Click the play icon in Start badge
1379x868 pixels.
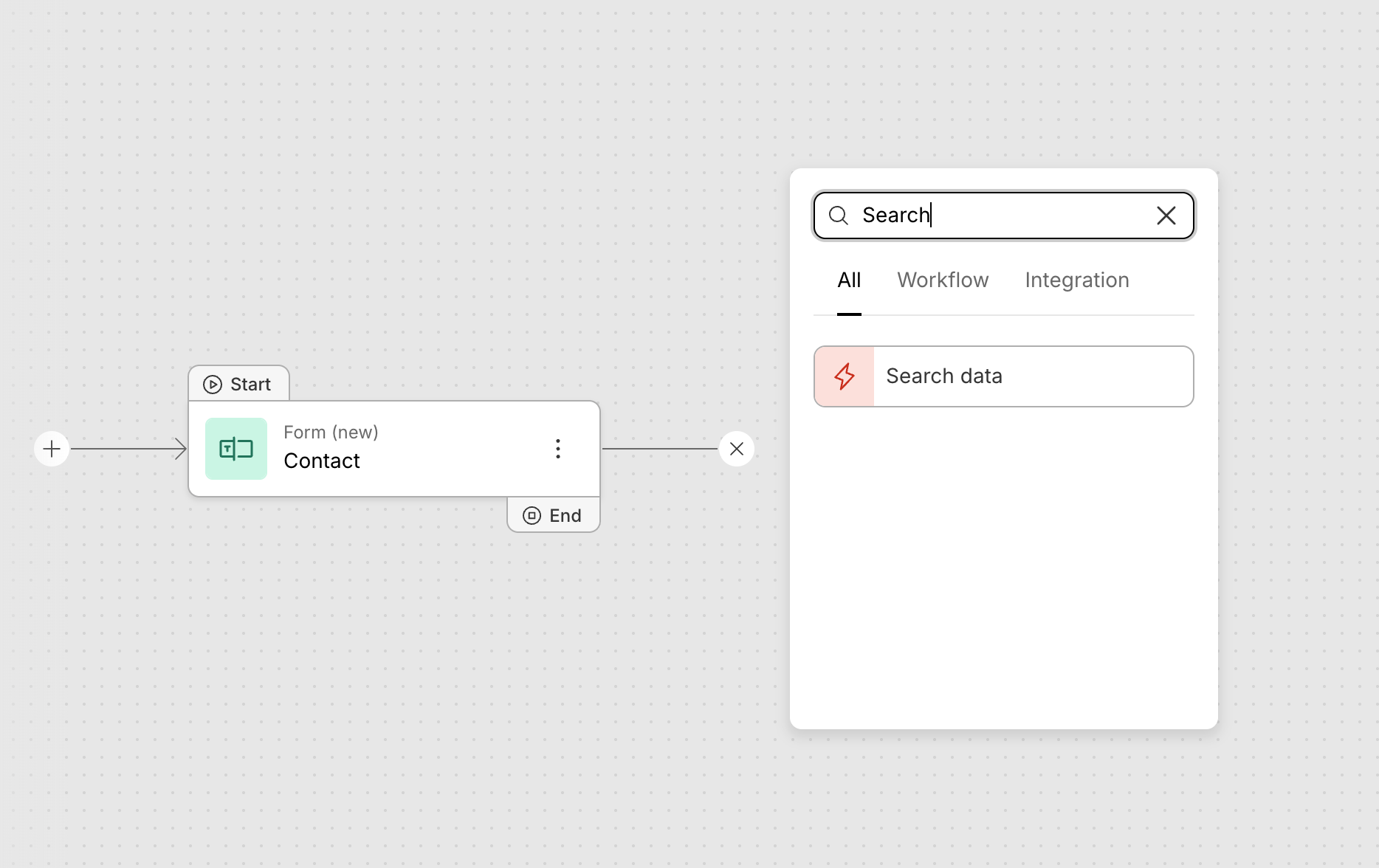(x=213, y=385)
